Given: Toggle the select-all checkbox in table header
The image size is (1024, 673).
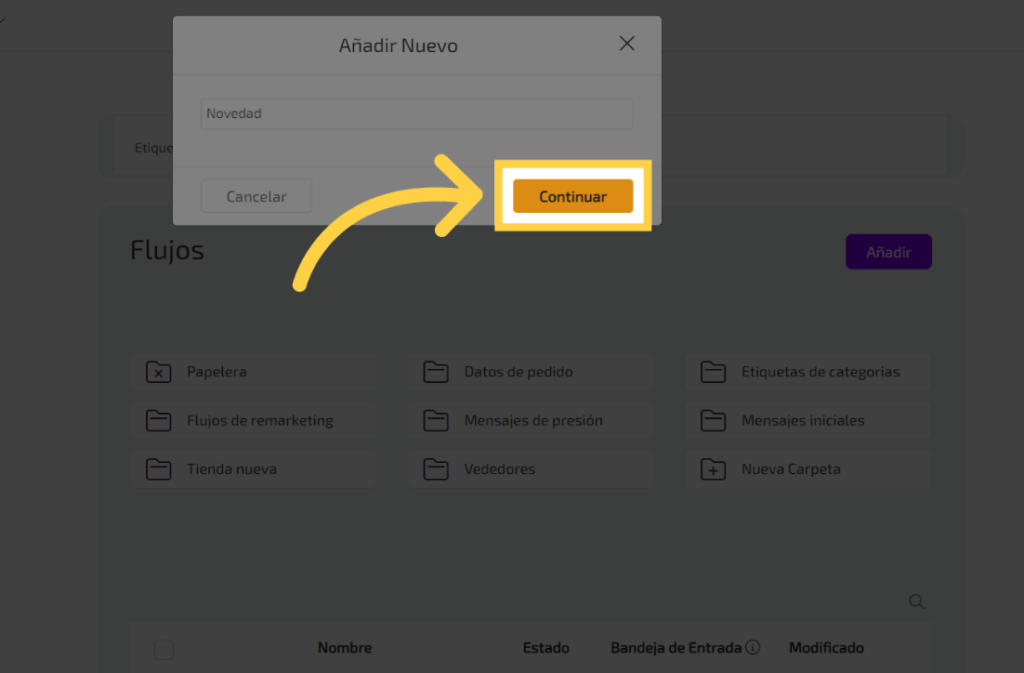Looking at the screenshot, I should point(164,650).
